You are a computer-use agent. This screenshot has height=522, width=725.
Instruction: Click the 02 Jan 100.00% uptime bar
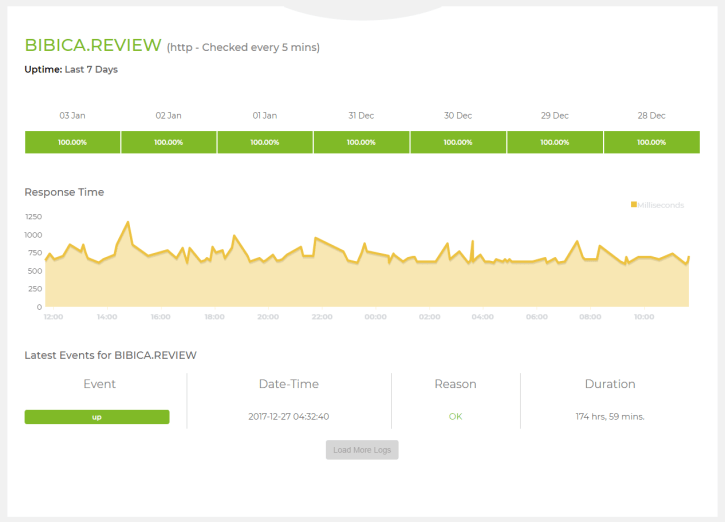pyautogui.click(x=168, y=142)
